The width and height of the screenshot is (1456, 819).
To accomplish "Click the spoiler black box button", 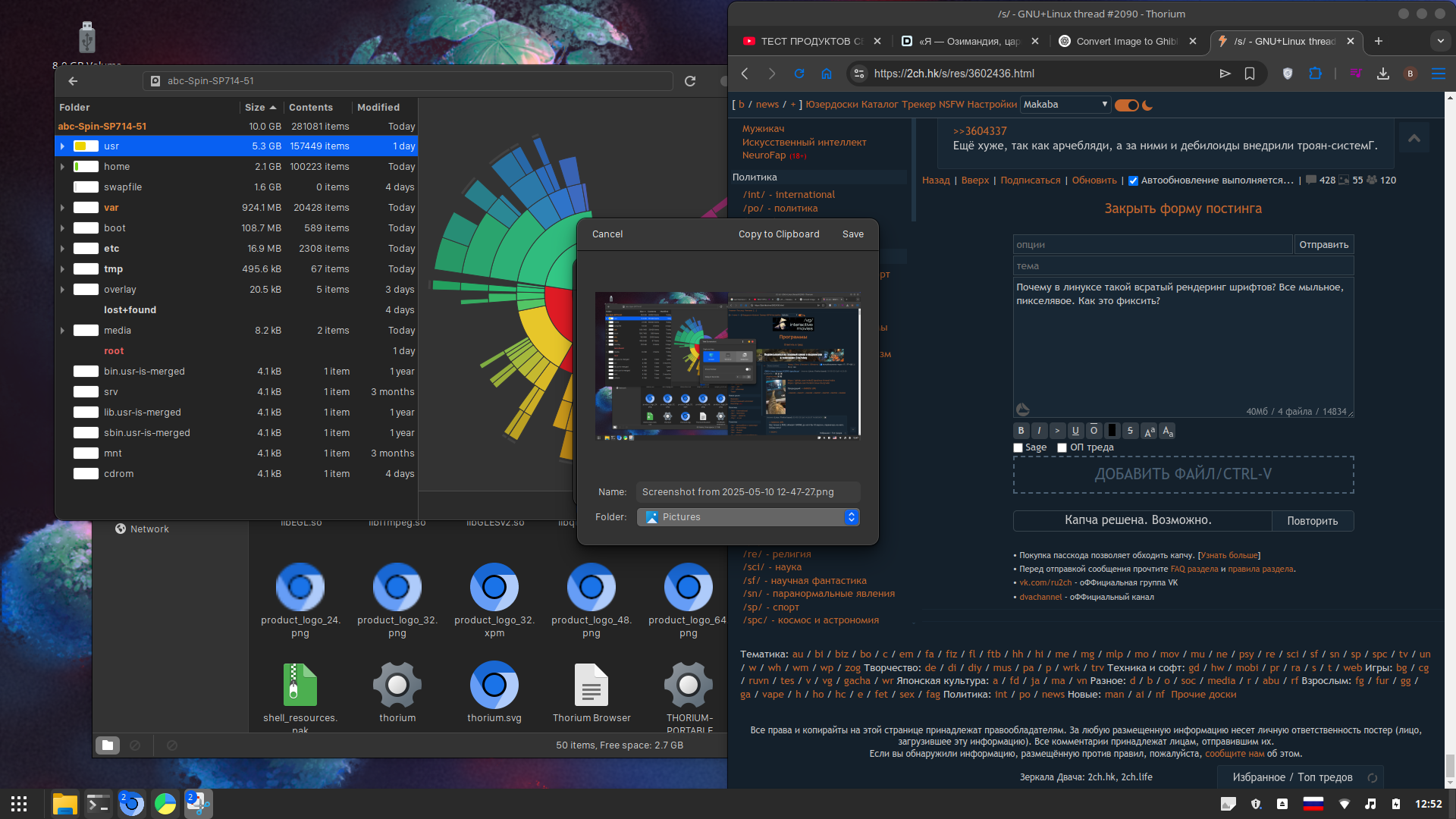I will pos(1112,431).
